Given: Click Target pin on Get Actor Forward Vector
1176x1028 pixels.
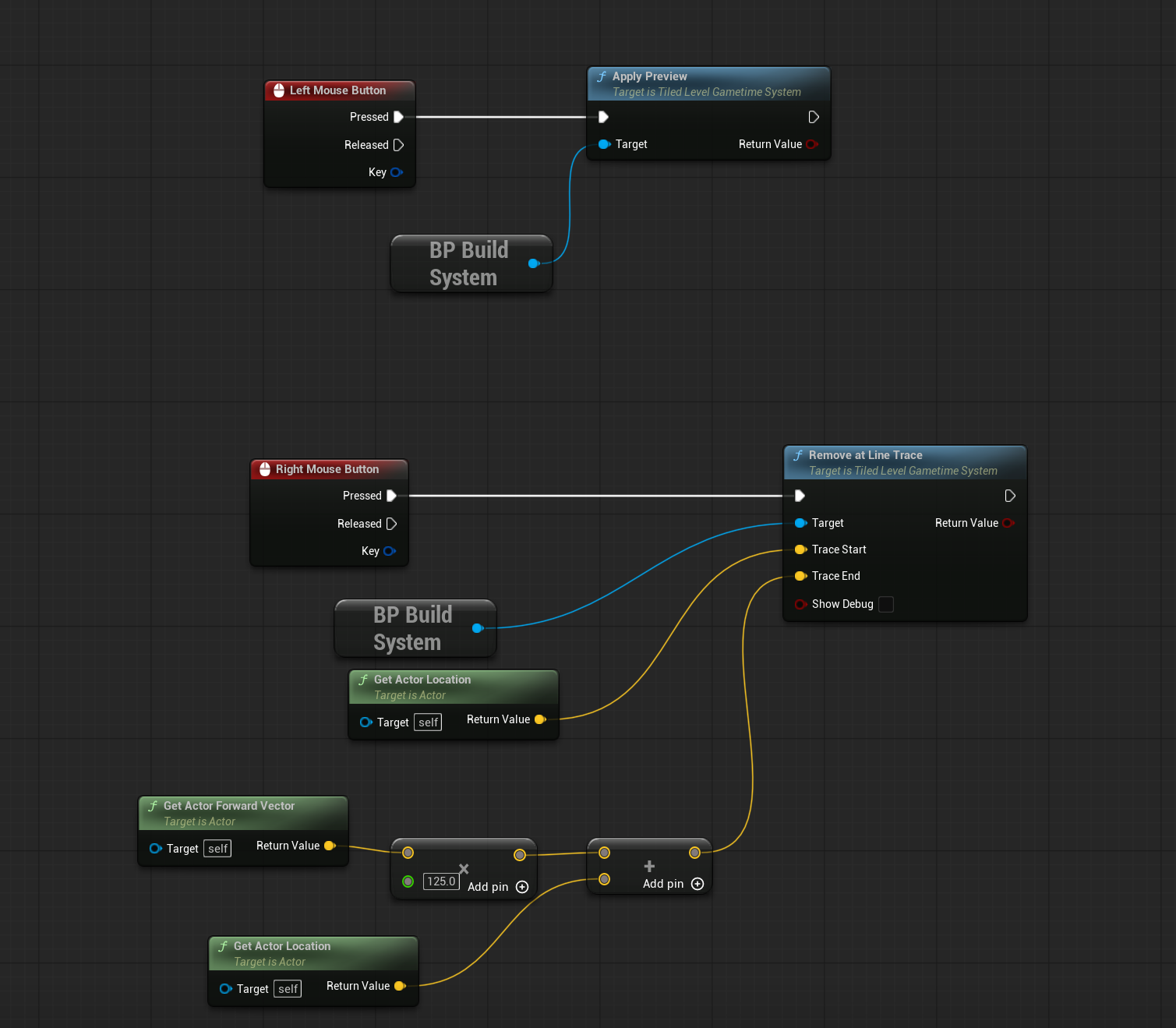Looking at the screenshot, I should click(155, 849).
